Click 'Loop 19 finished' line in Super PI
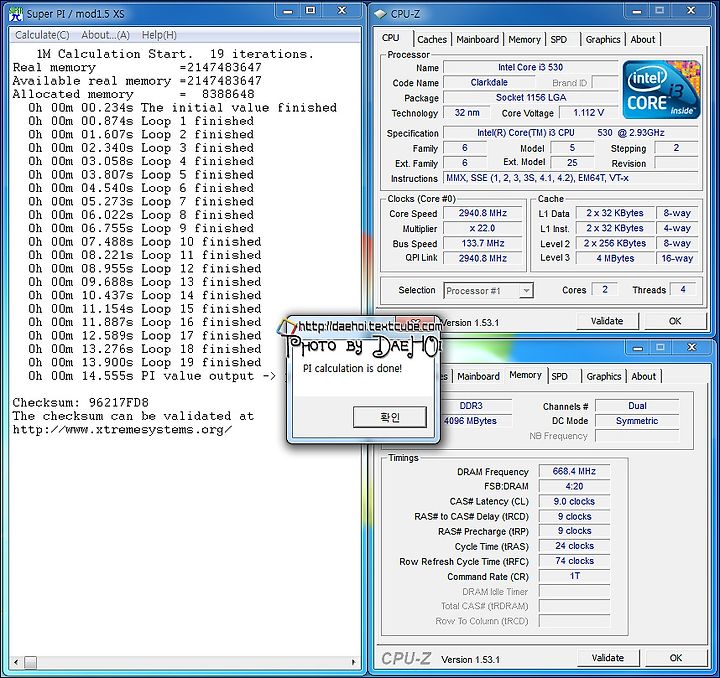The height and width of the screenshot is (678, 720). tap(145, 363)
